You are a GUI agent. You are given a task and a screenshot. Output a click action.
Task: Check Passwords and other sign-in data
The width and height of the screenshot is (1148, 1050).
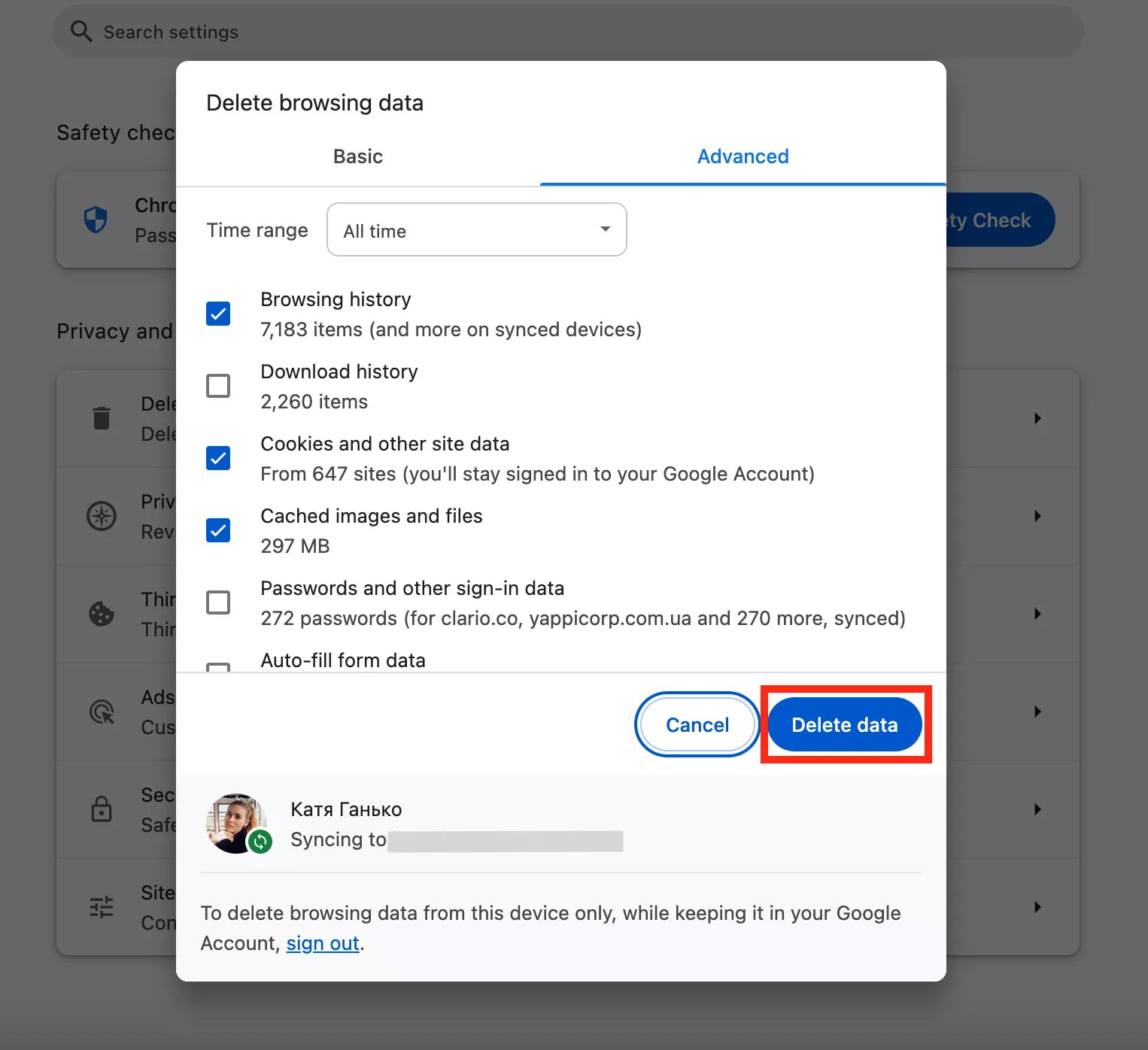tap(218, 602)
